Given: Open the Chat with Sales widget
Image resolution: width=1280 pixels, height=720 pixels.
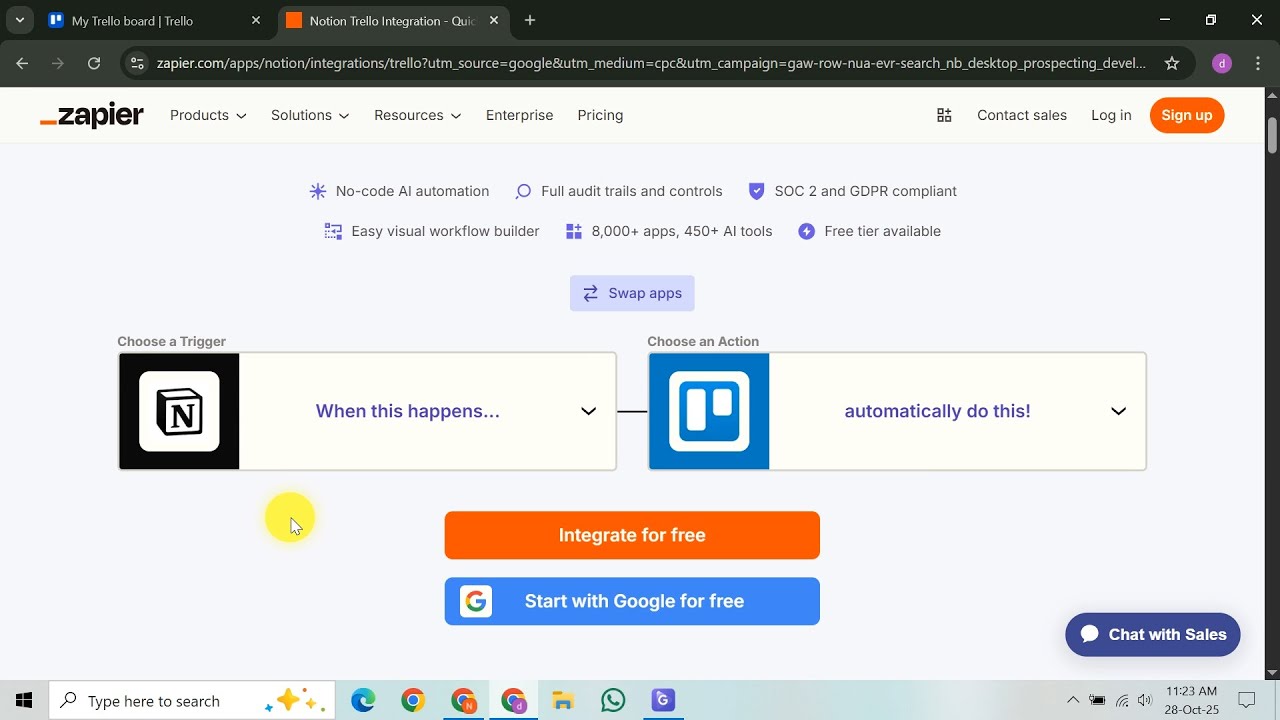Looking at the screenshot, I should point(1153,634).
